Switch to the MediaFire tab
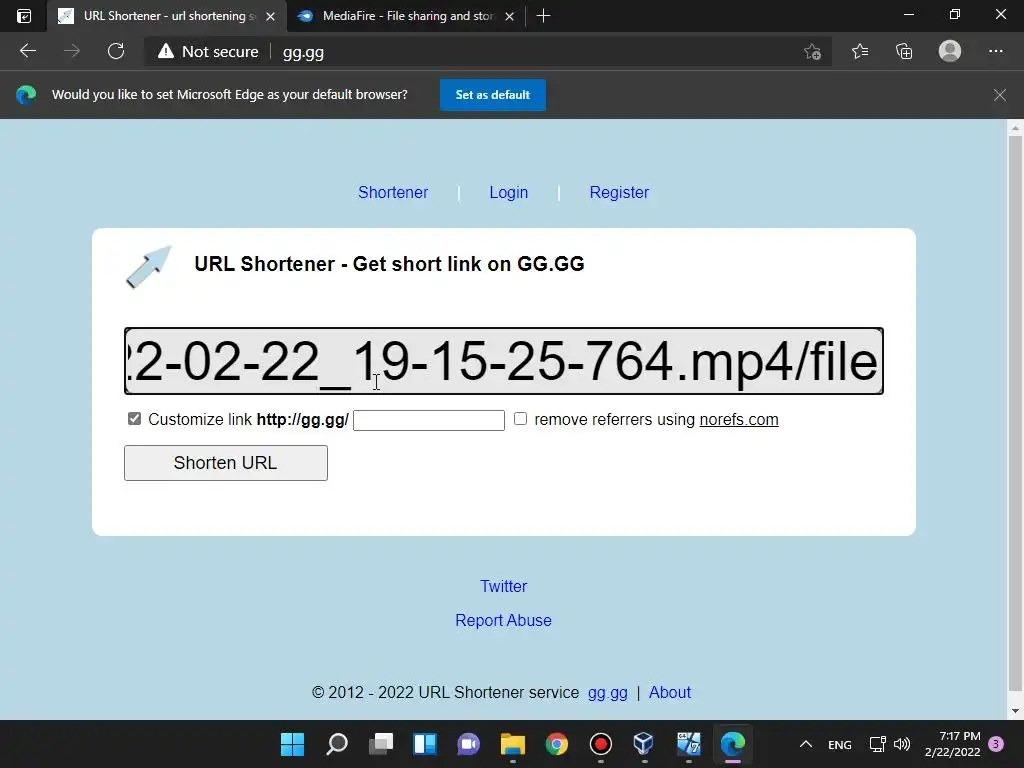This screenshot has height=768, width=1024. (x=408, y=16)
